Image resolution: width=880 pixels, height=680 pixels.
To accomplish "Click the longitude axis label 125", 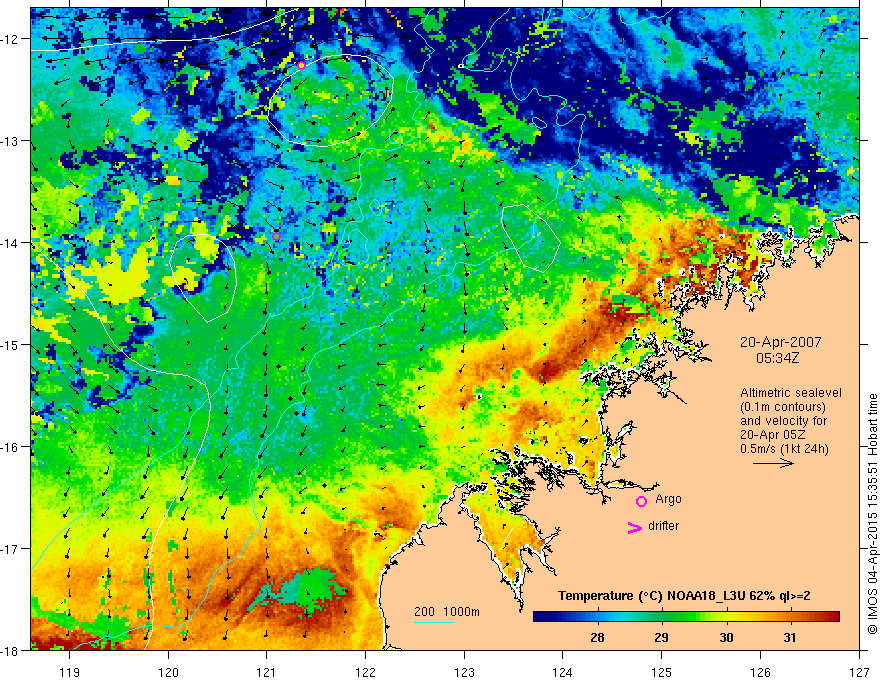I will [x=662, y=672].
